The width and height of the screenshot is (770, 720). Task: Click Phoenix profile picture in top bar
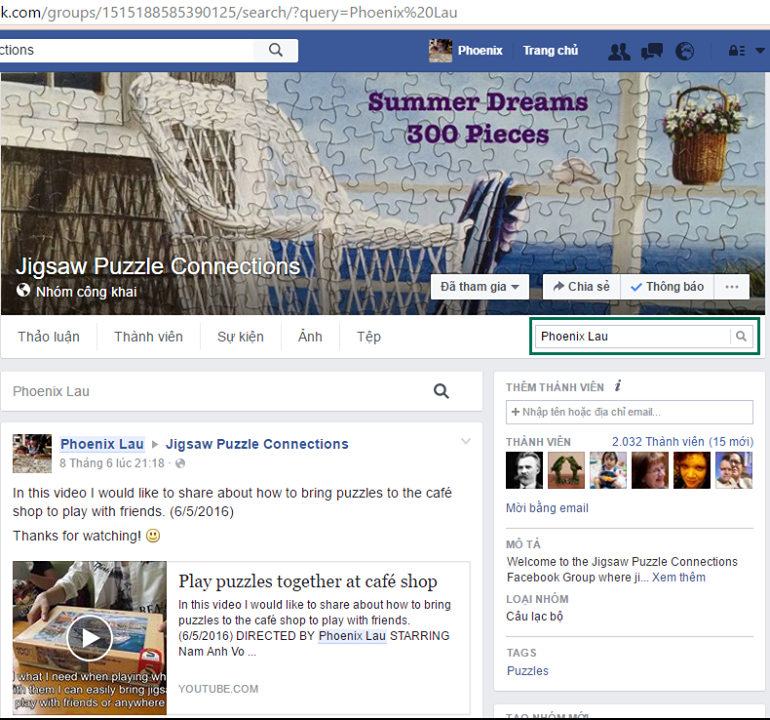[440, 51]
